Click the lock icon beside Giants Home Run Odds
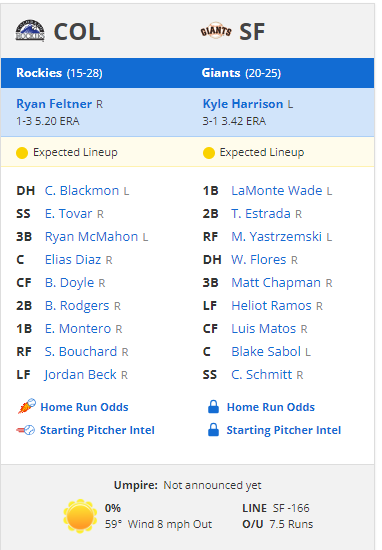 tap(213, 407)
